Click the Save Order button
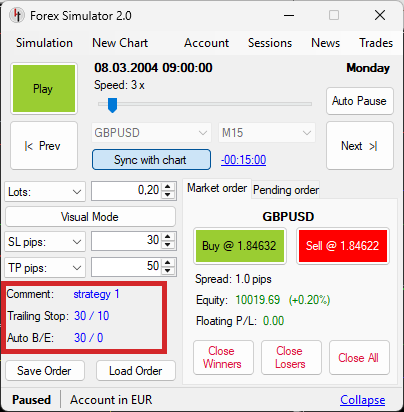404x412 pixels. (x=45, y=371)
